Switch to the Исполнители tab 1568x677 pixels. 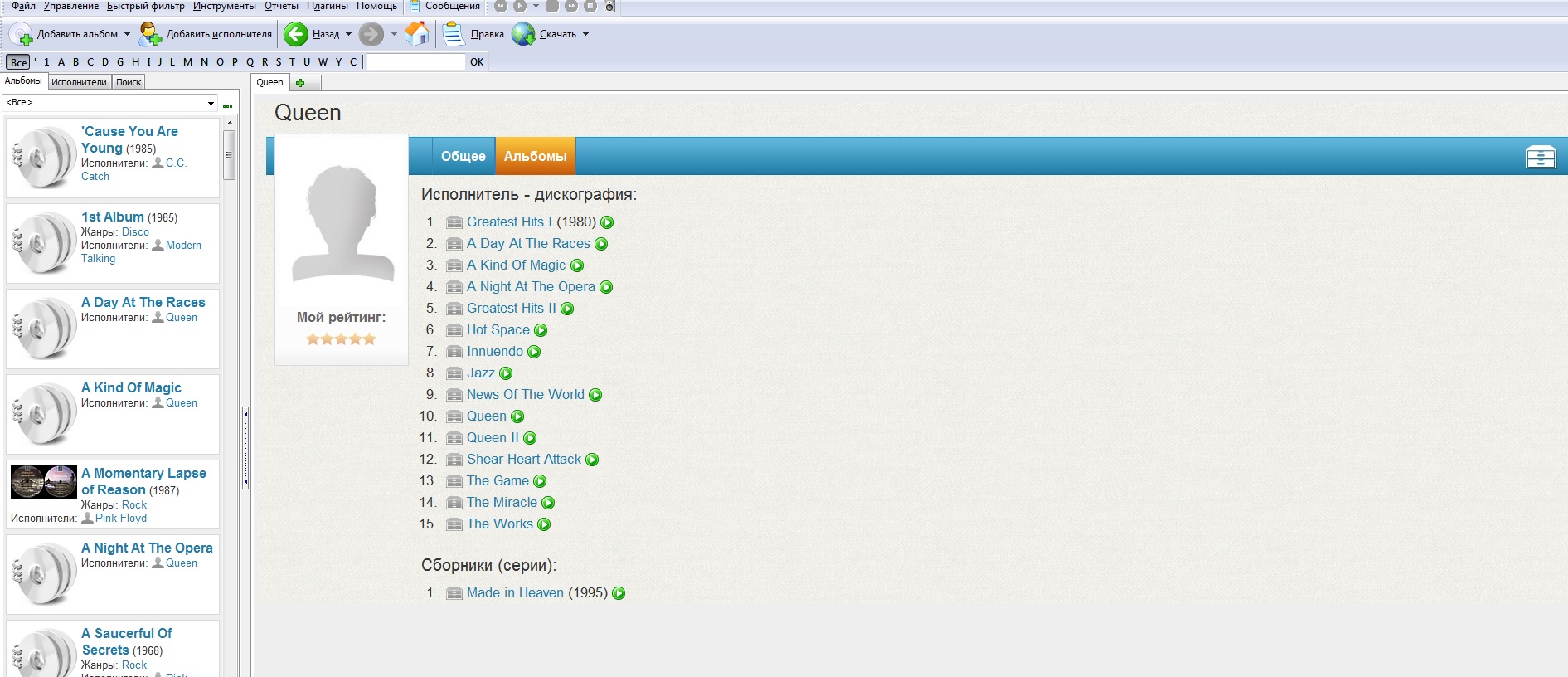[79, 82]
